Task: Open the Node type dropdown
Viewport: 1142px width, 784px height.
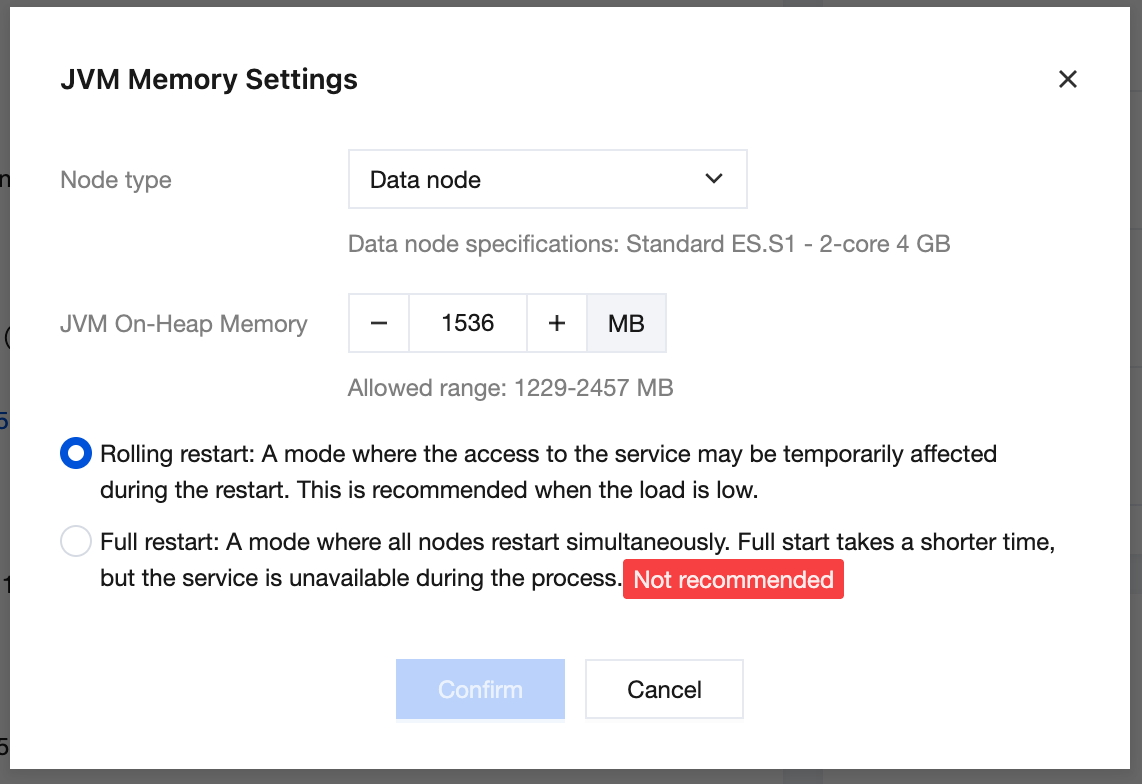Action: [x=547, y=180]
